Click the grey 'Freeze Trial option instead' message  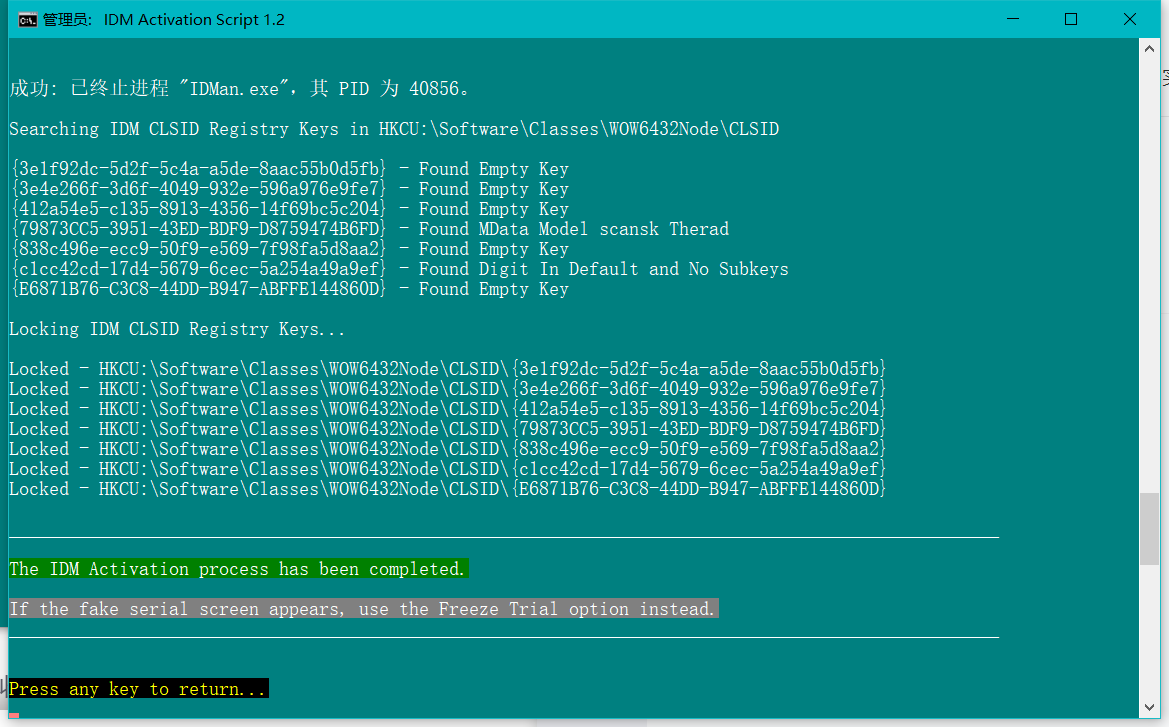coord(364,608)
